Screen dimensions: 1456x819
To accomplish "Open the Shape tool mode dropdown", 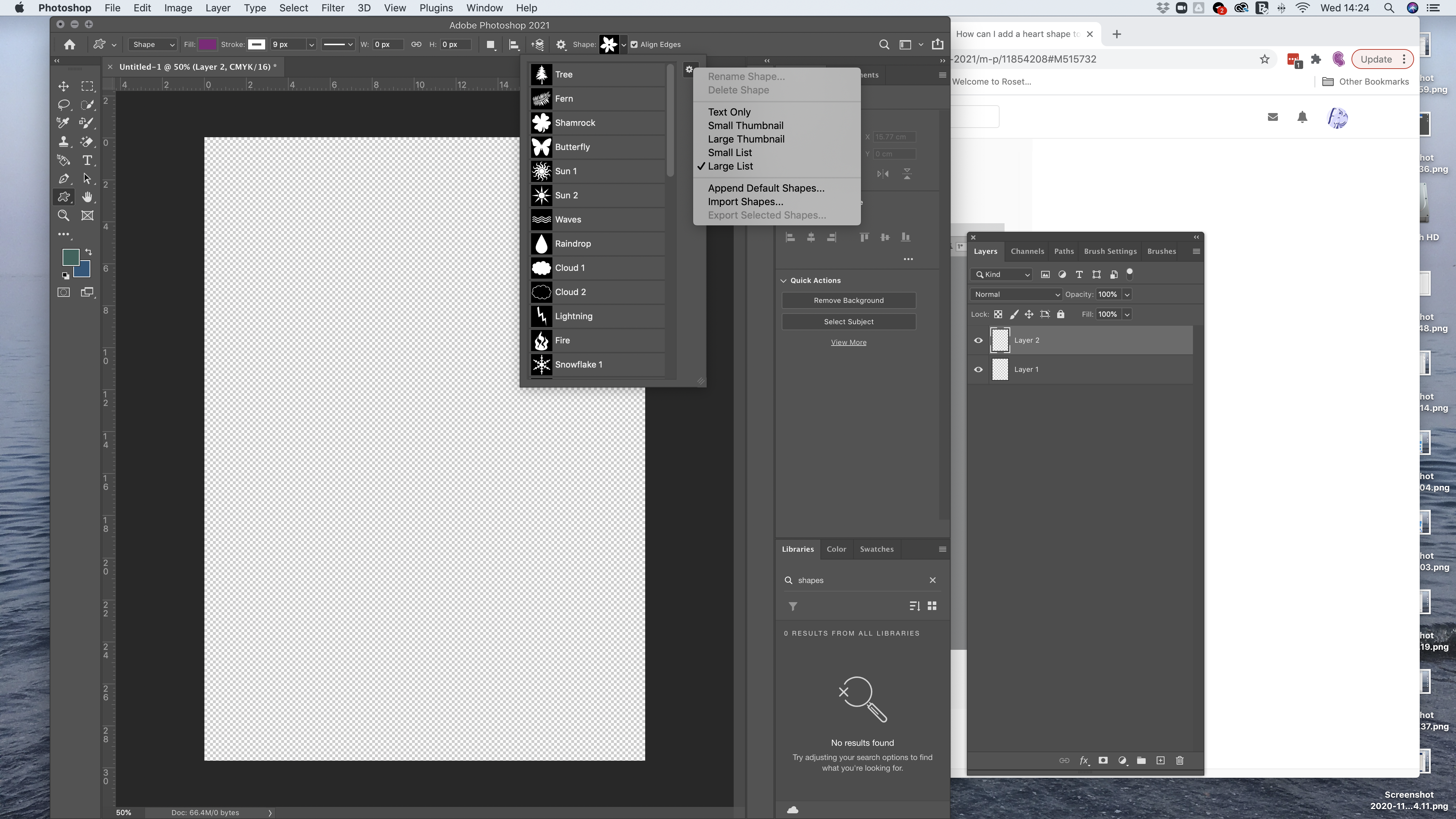I will [152, 45].
